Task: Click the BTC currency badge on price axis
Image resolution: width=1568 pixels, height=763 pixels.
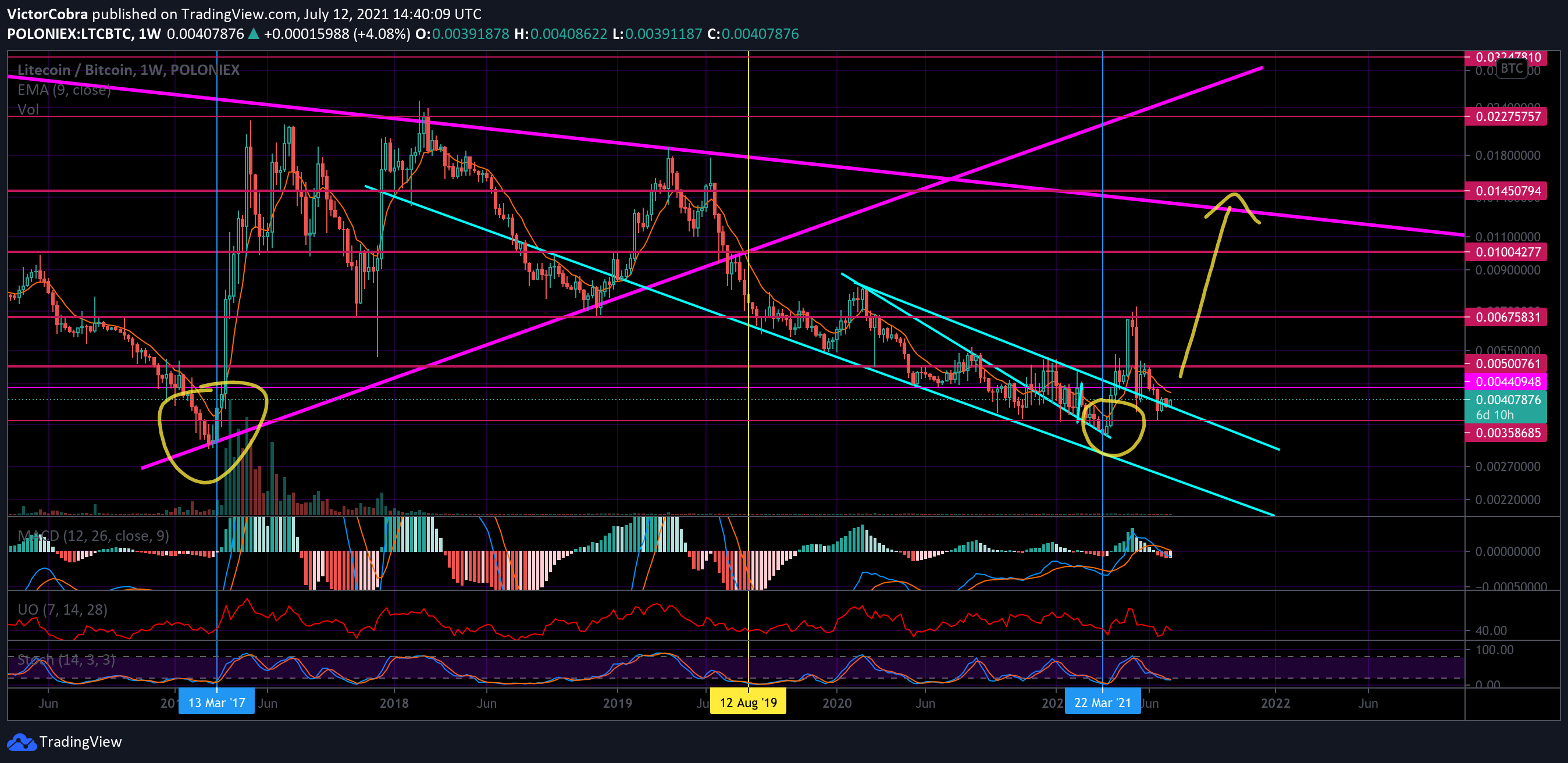Action: tap(1512, 68)
